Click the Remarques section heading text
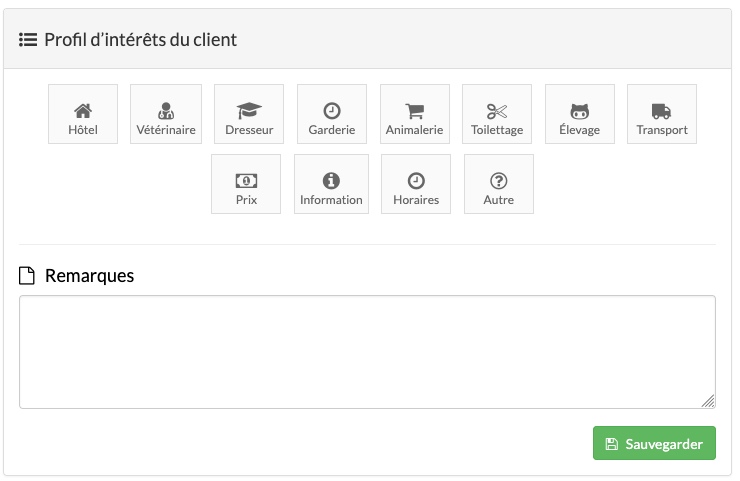Viewport: 740px width, 481px height. coord(90,276)
